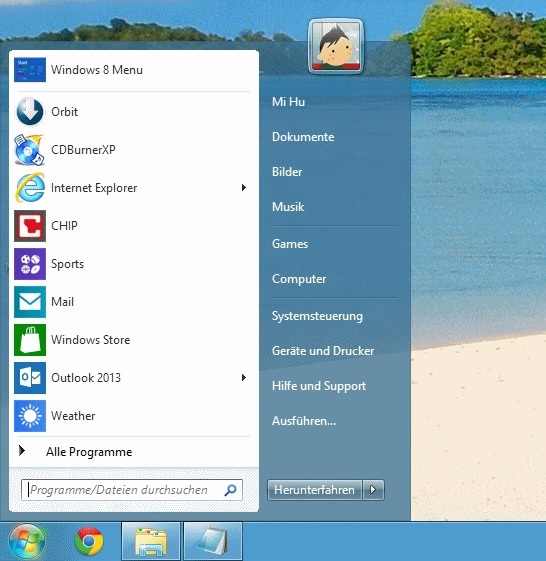This screenshot has height=561, width=546.
Task: Focus the Programme/Dateien durchsuchen search box
Action: tap(132, 490)
